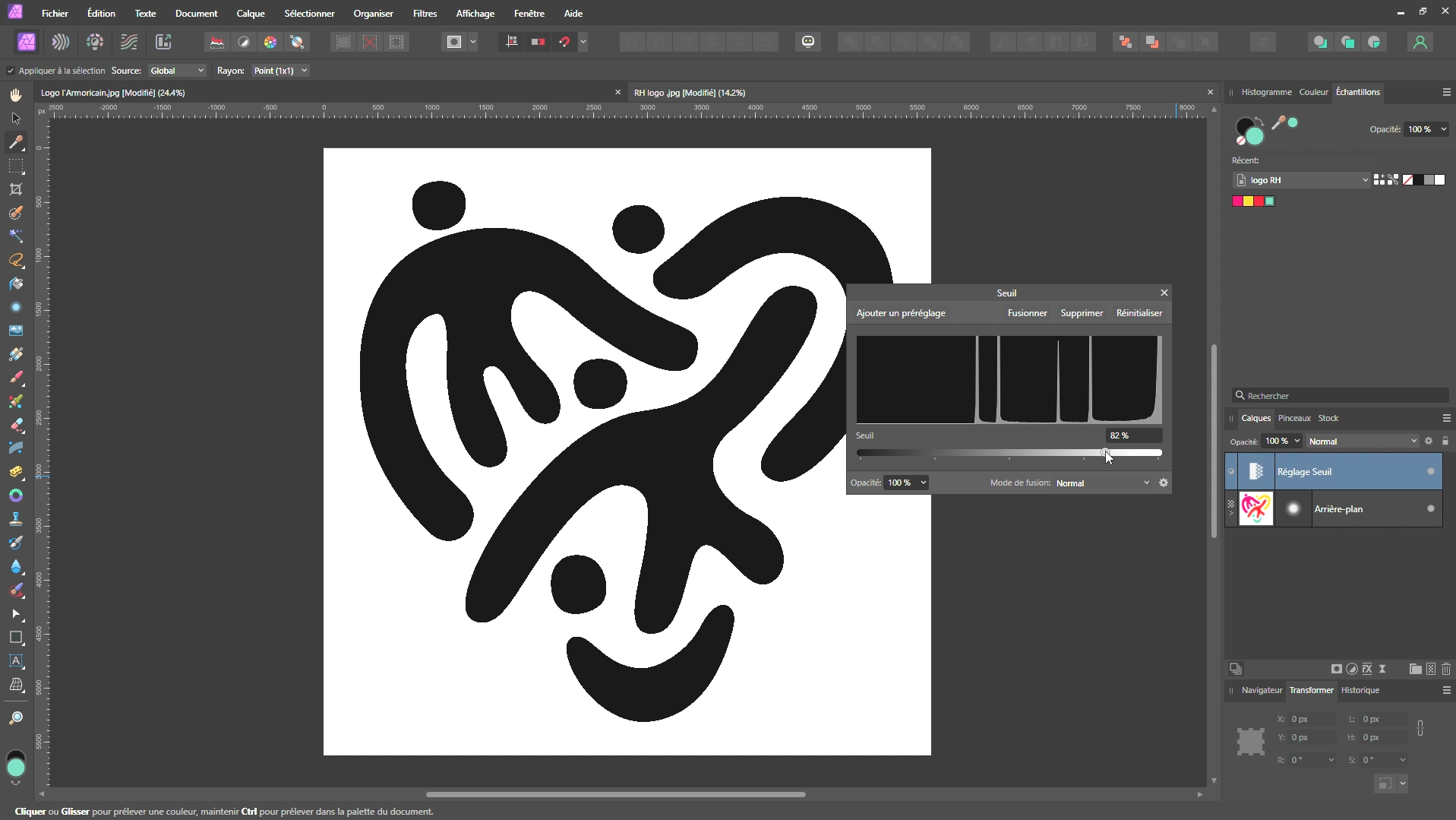Select the Hand view tool
1456x820 pixels.
tap(16, 95)
